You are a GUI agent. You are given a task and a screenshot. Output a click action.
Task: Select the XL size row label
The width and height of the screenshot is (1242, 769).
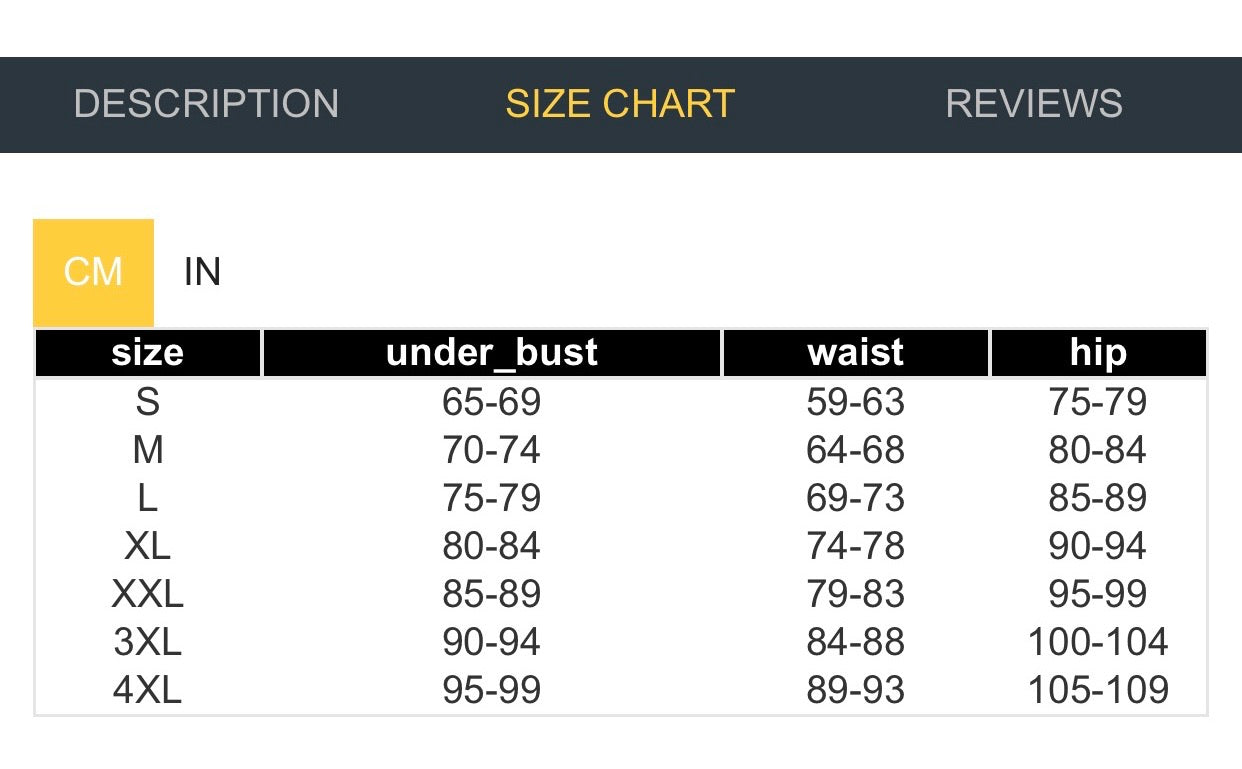point(148,546)
